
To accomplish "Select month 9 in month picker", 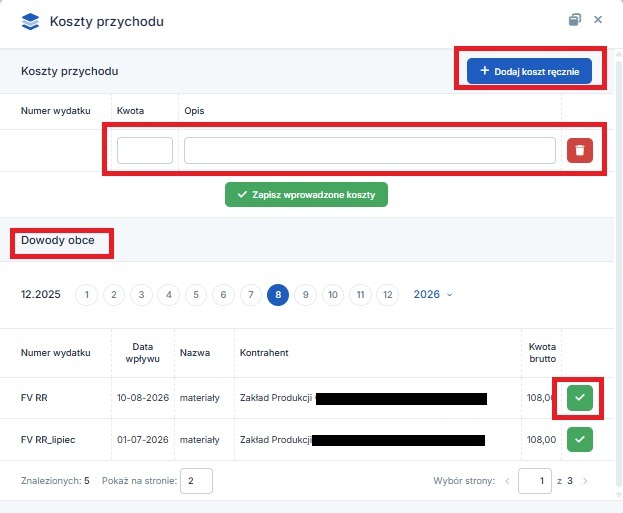I will 305,295.
